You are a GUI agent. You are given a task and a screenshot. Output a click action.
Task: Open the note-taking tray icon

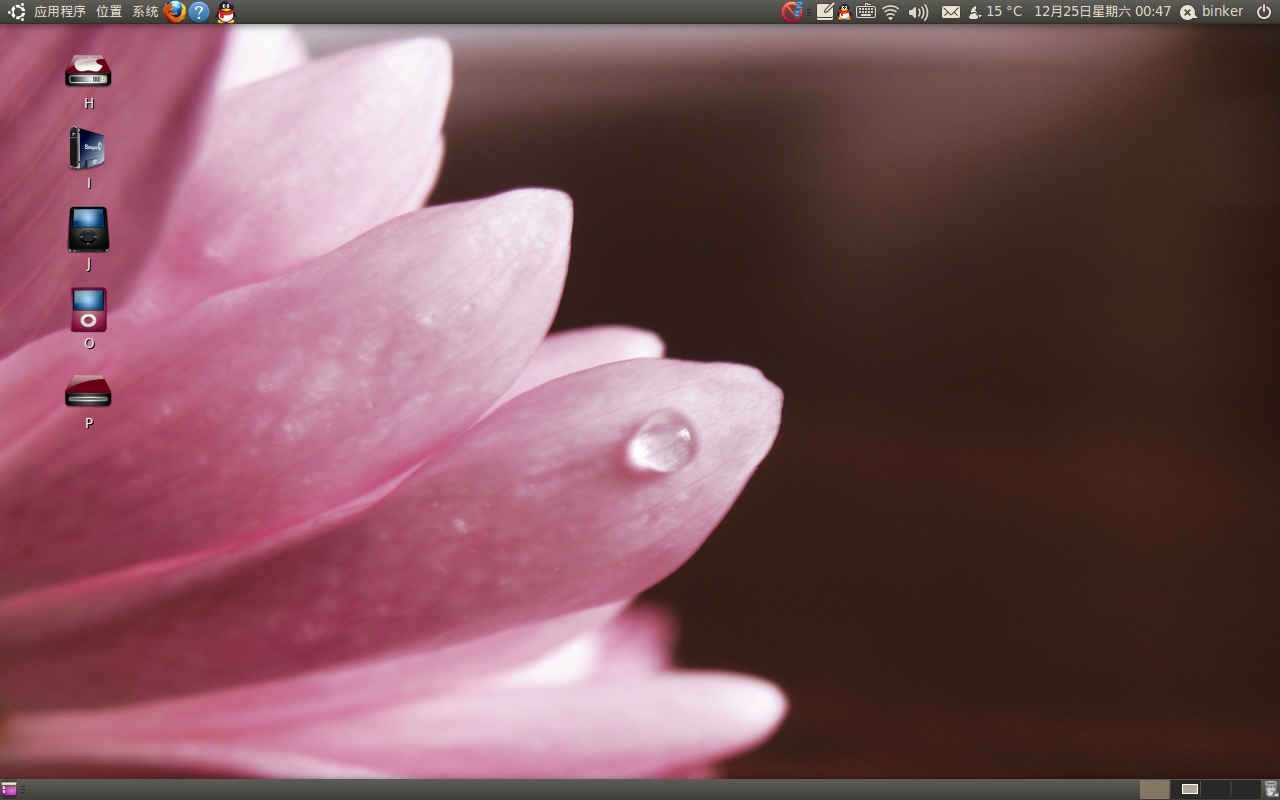825,12
